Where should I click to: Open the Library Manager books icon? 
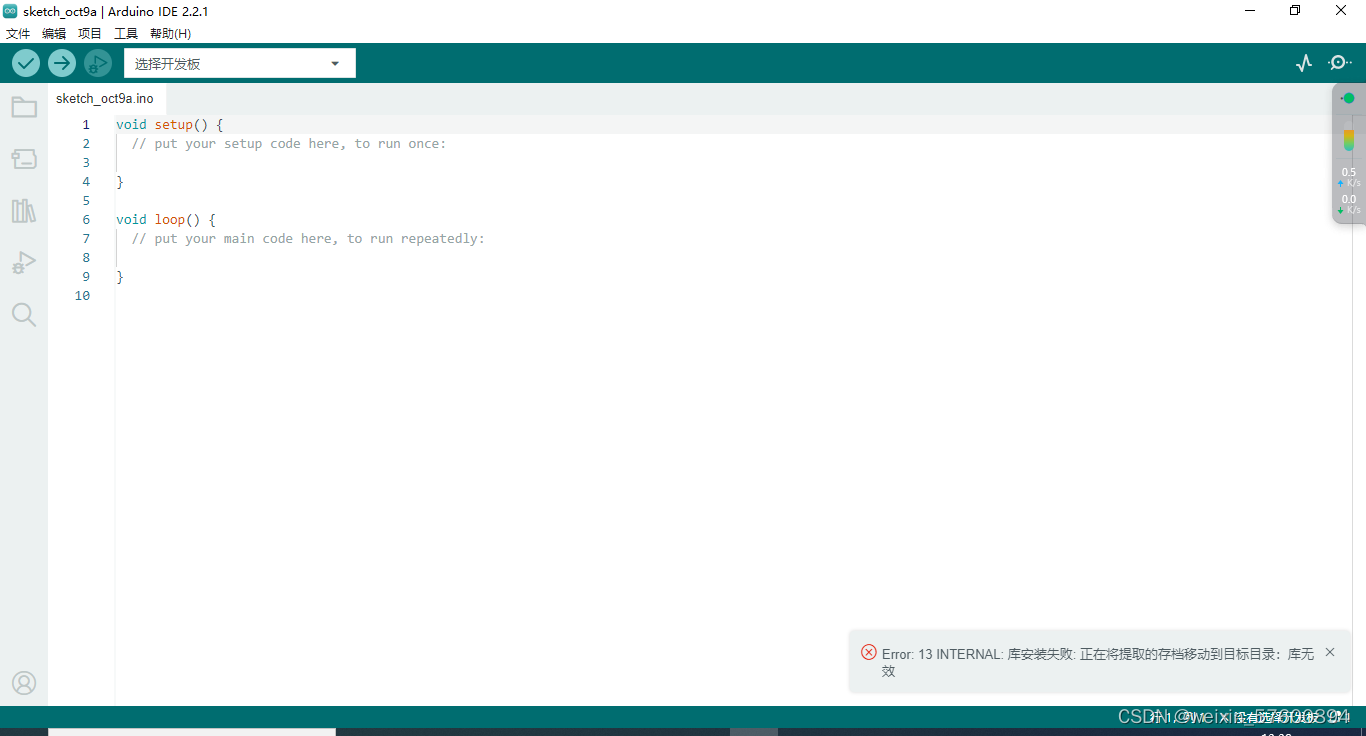click(24, 210)
